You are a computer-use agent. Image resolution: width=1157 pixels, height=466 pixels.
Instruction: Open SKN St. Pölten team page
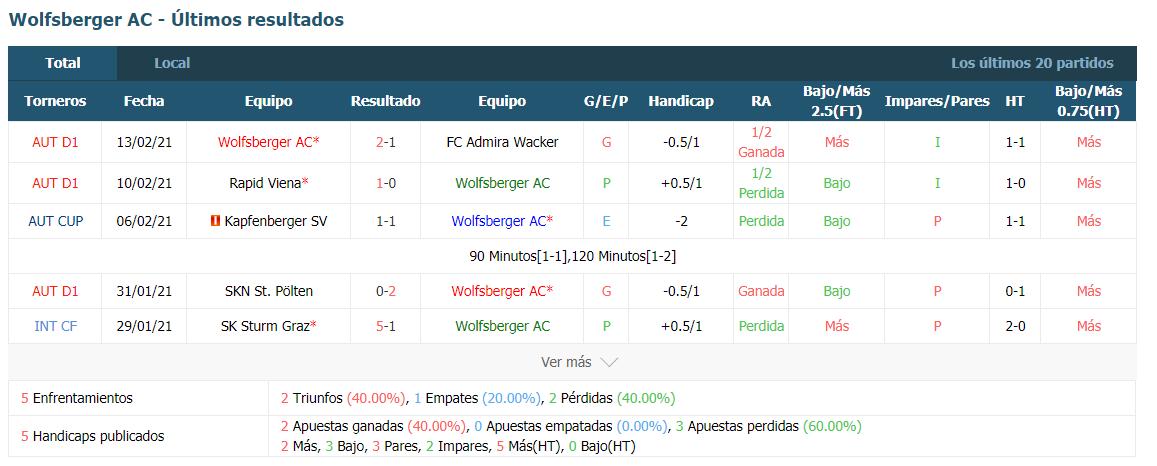tap(269, 291)
